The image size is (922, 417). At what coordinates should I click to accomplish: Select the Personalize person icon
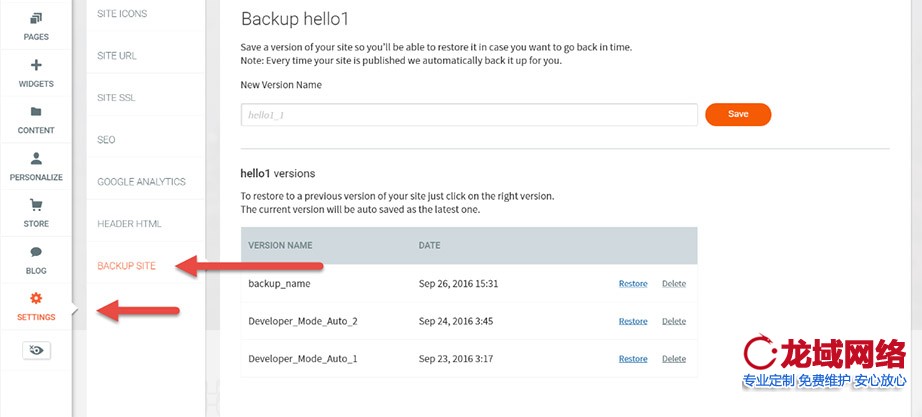click(36, 158)
